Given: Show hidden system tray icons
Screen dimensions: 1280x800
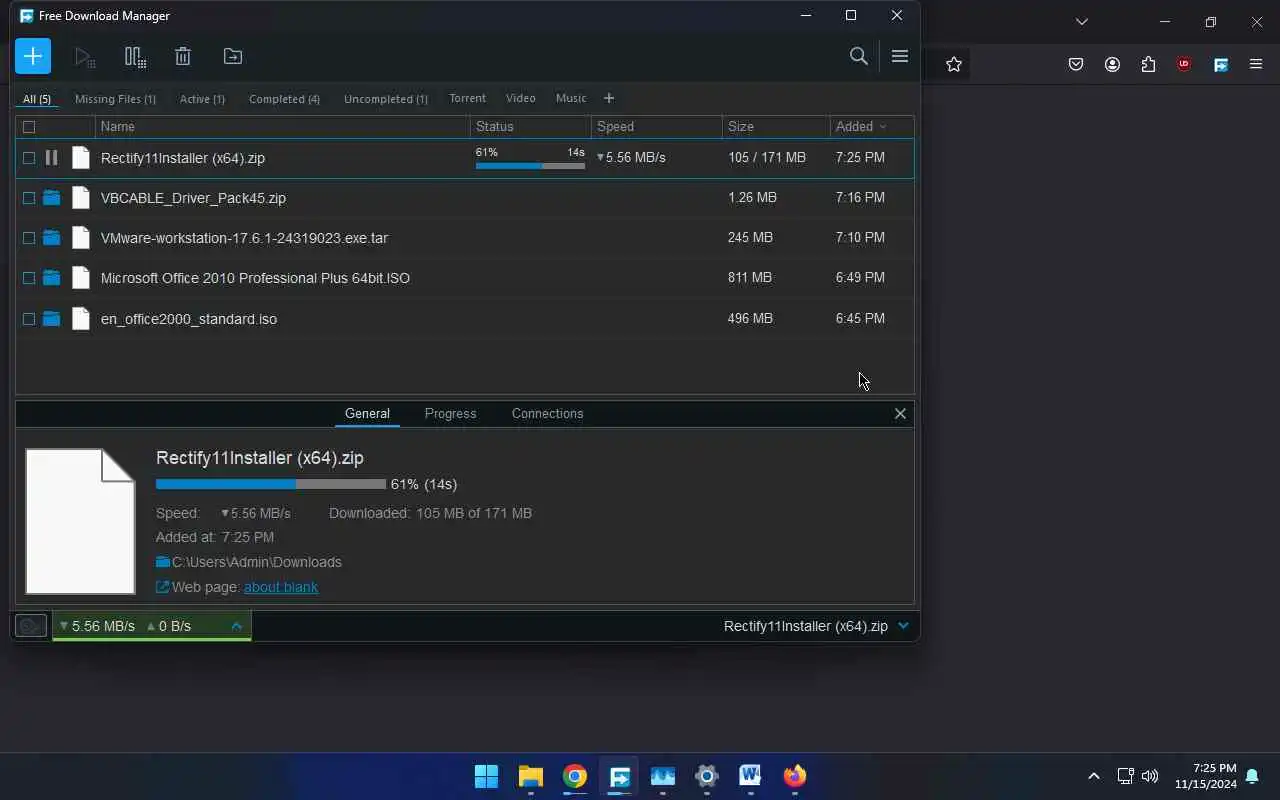Looking at the screenshot, I should click(1093, 776).
